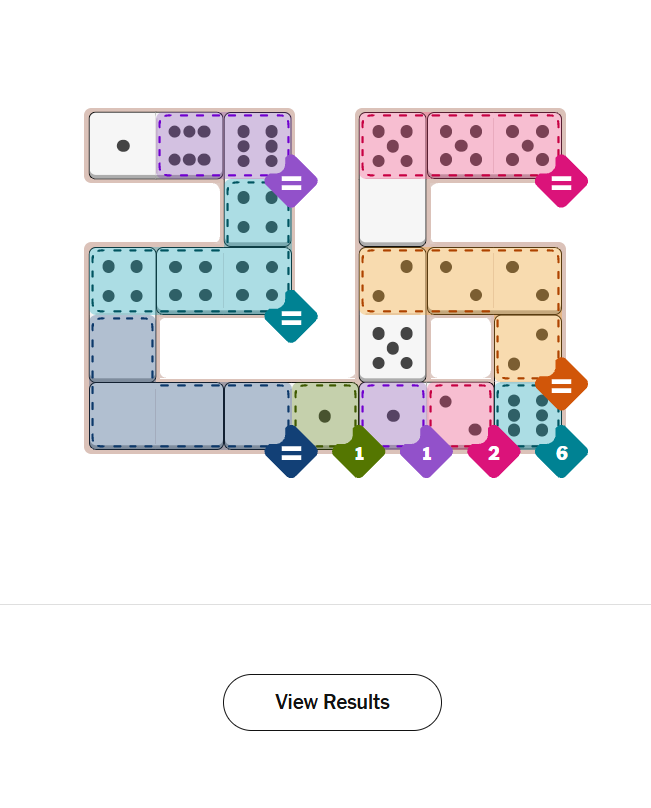This screenshot has width=651, height=808.
Task: Select the blank white tile under pink tiles
Action: point(393,212)
